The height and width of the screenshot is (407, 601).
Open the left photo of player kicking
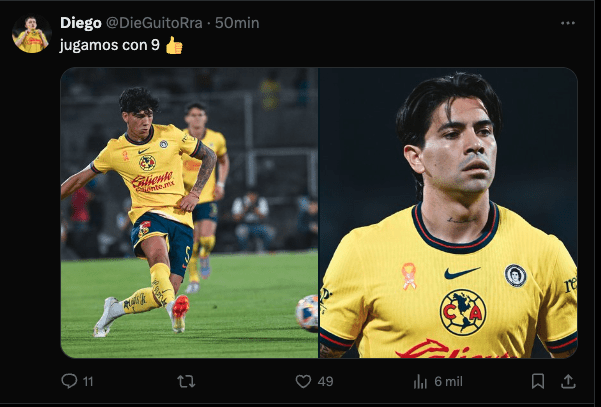tap(189, 212)
